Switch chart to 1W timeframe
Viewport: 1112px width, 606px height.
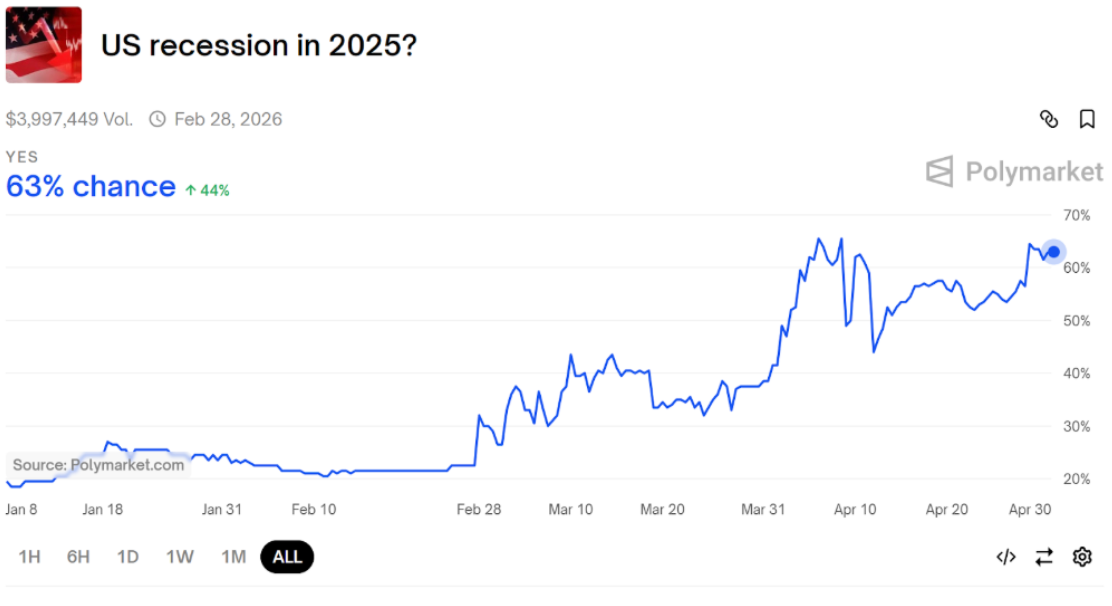[179, 557]
